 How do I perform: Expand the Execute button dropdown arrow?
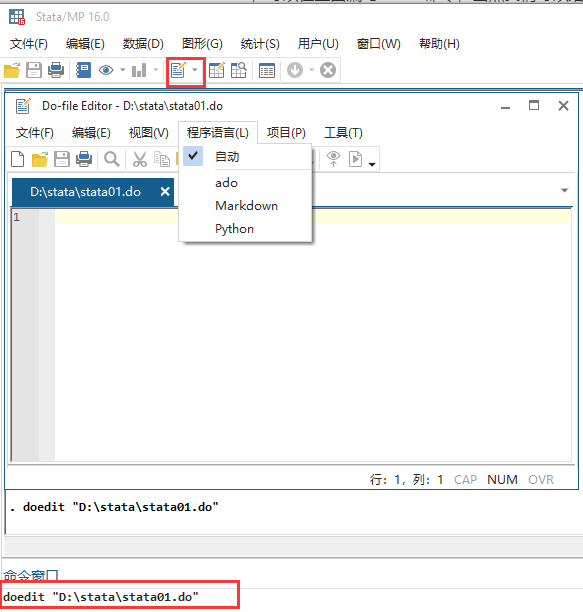pos(372,164)
